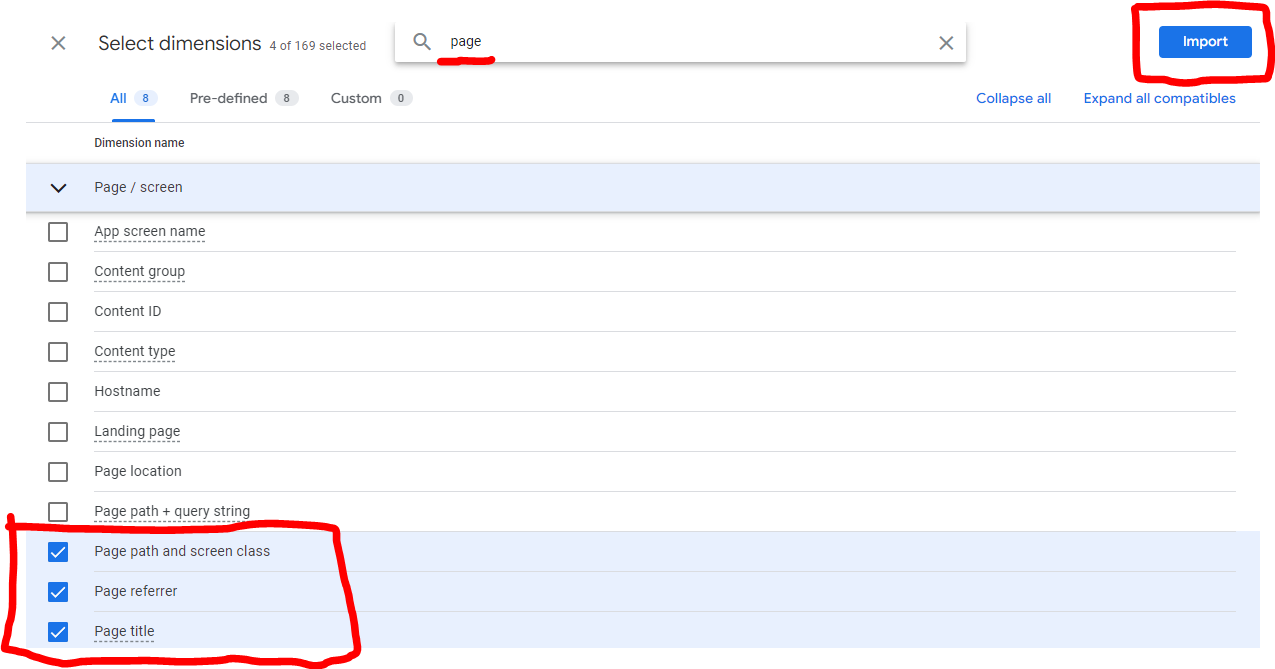Enable the Content group dimension checkbox
1275x669 pixels.
click(58, 272)
